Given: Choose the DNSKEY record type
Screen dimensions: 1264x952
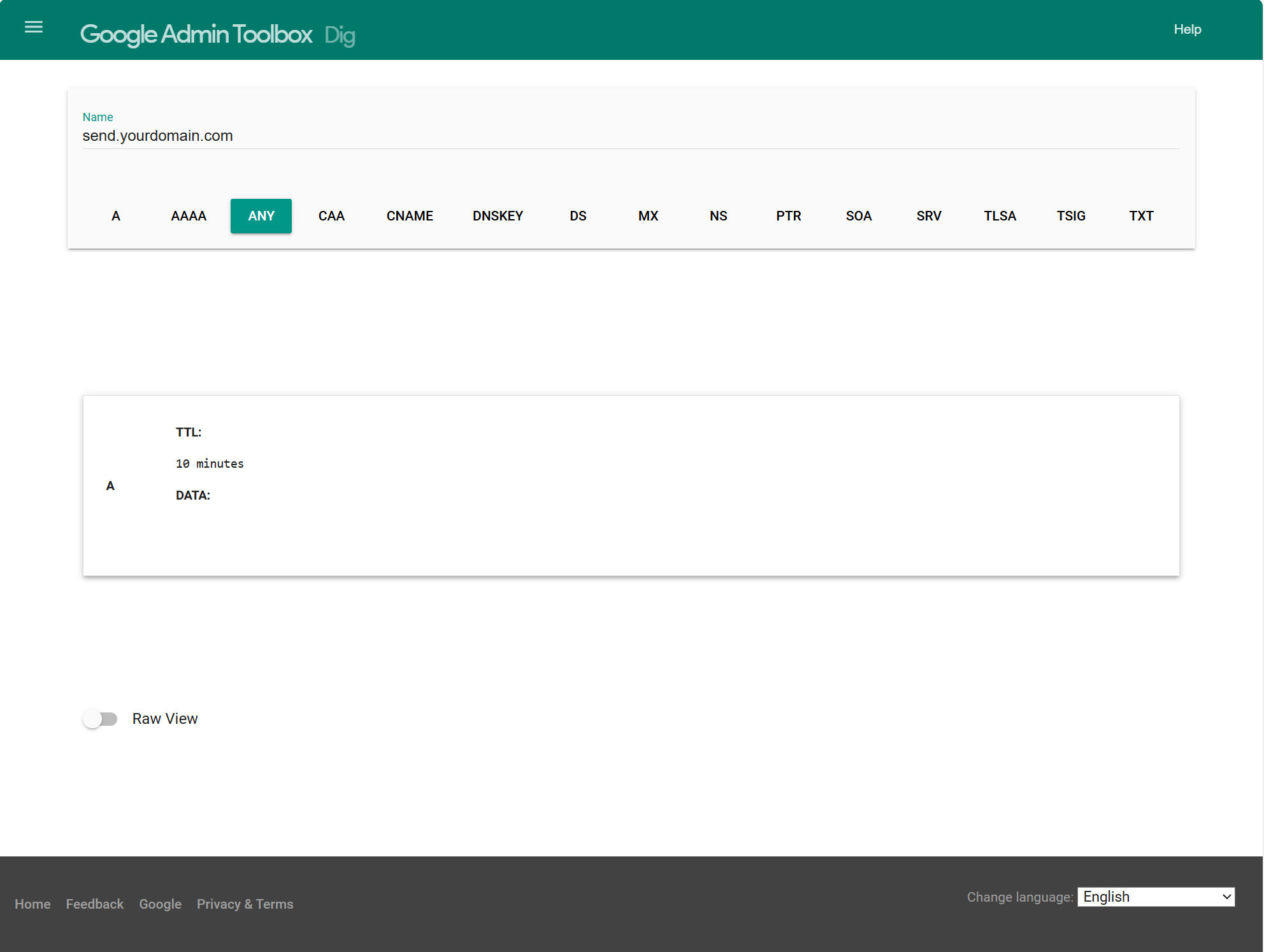Looking at the screenshot, I should coord(498,216).
